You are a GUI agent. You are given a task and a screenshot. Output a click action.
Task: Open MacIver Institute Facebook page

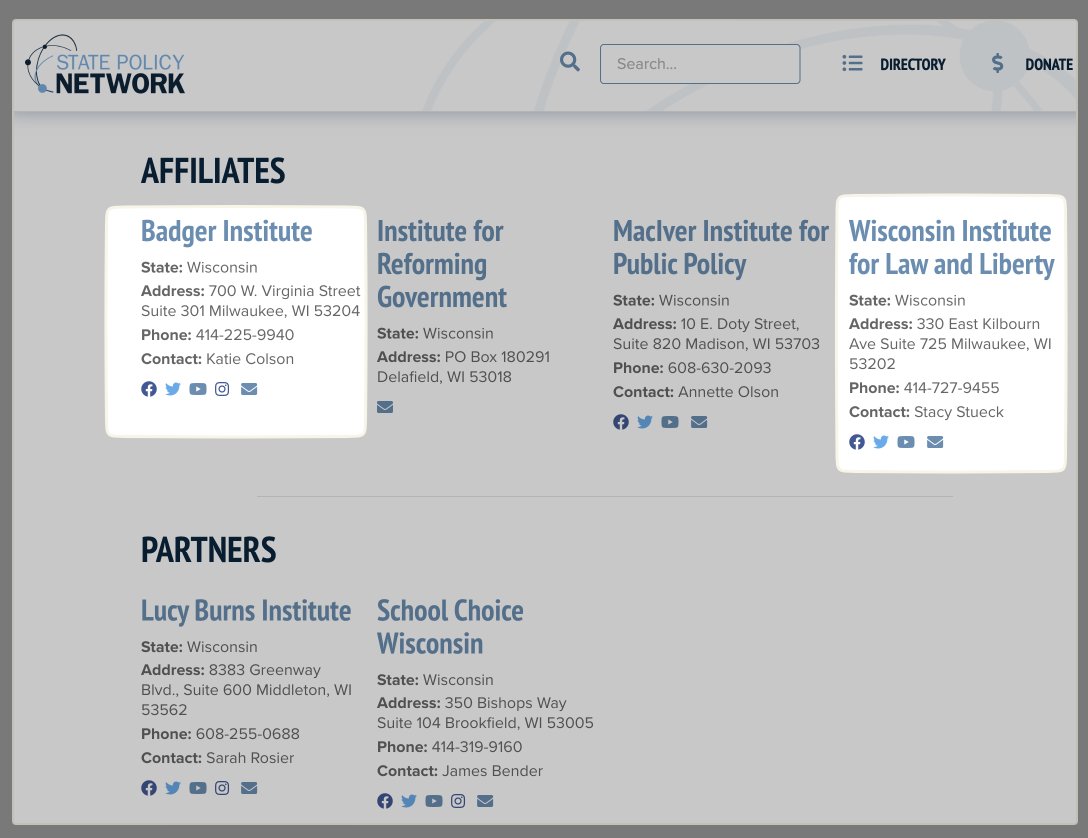[620, 422]
